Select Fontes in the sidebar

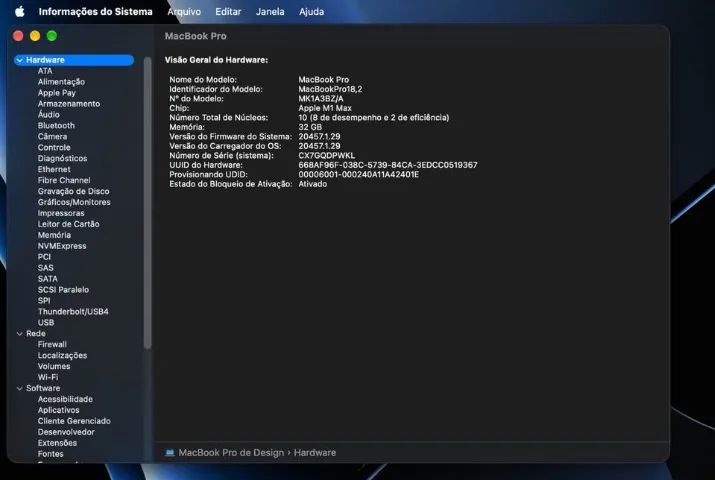tap(51, 454)
